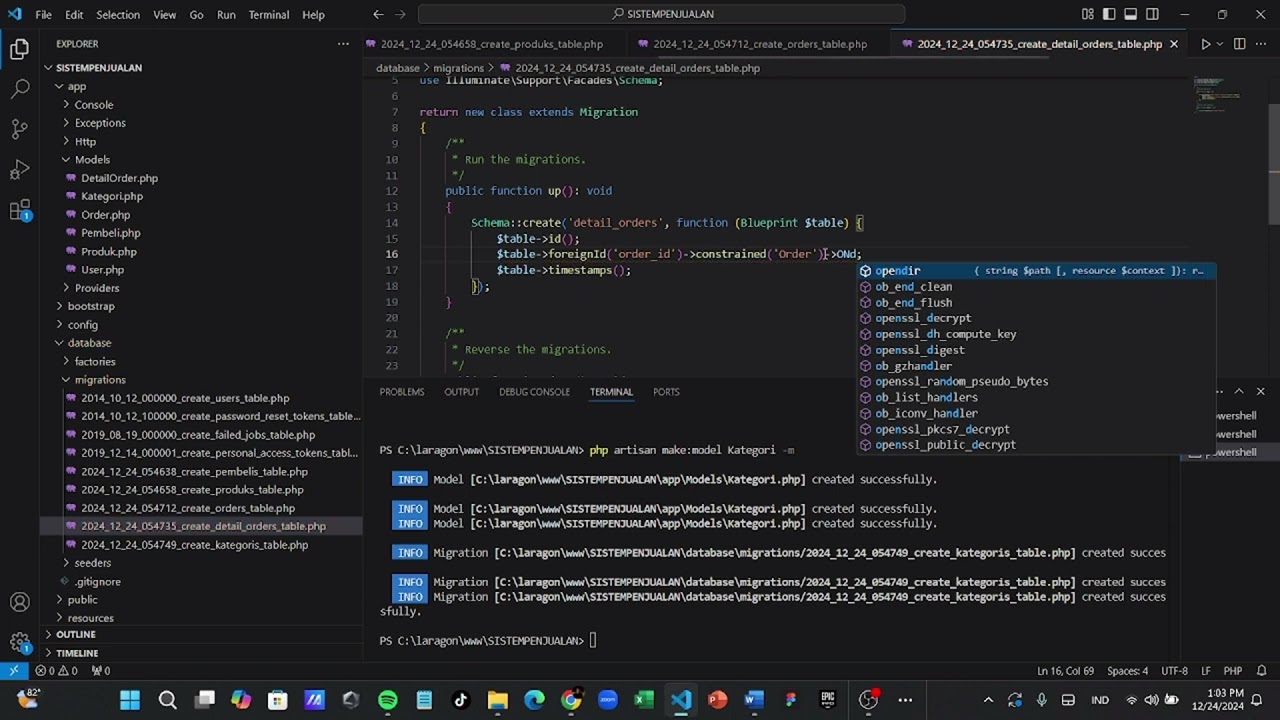
Task: Click Spaces: 4 indentation setting
Action: (1128, 671)
